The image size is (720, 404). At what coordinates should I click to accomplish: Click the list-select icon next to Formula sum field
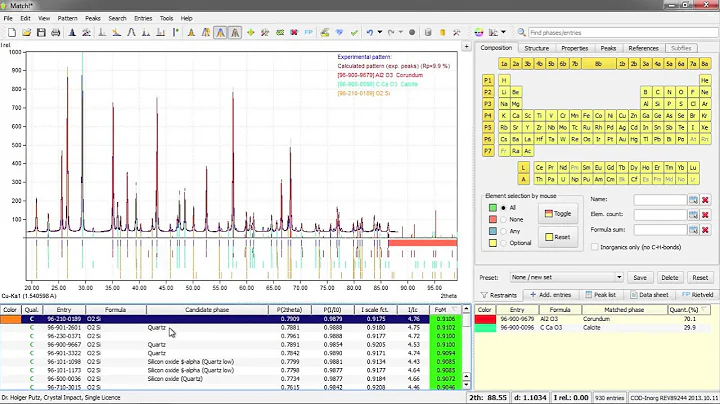pos(693,230)
